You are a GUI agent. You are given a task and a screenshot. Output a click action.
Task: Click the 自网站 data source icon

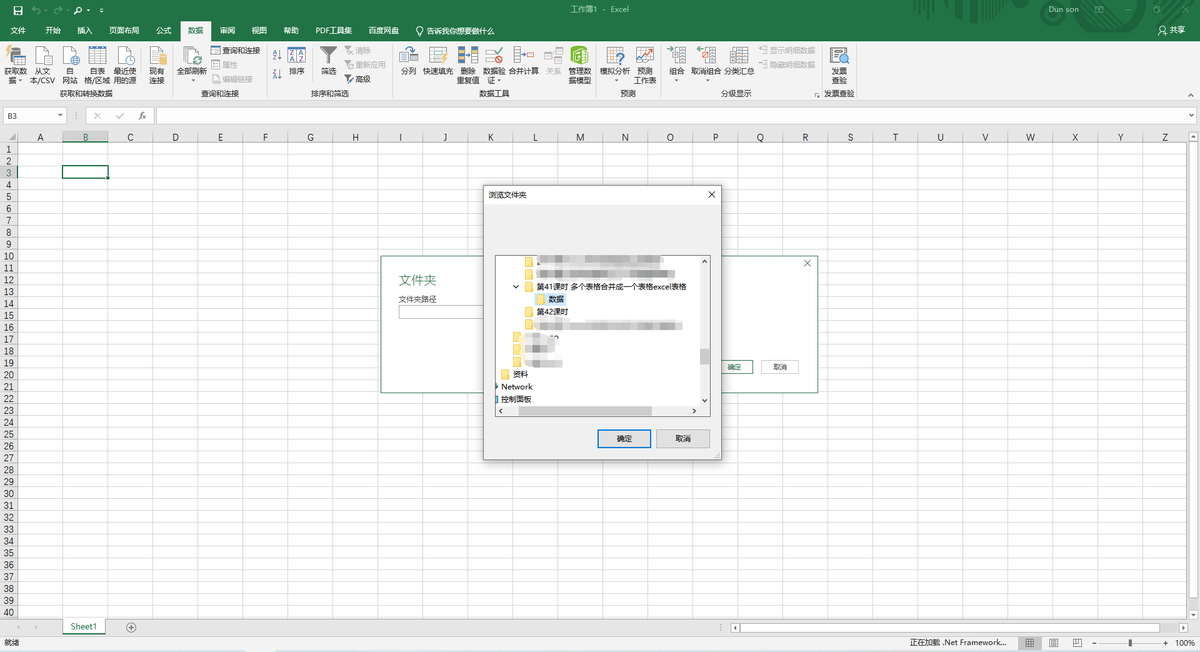coord(70,57)
